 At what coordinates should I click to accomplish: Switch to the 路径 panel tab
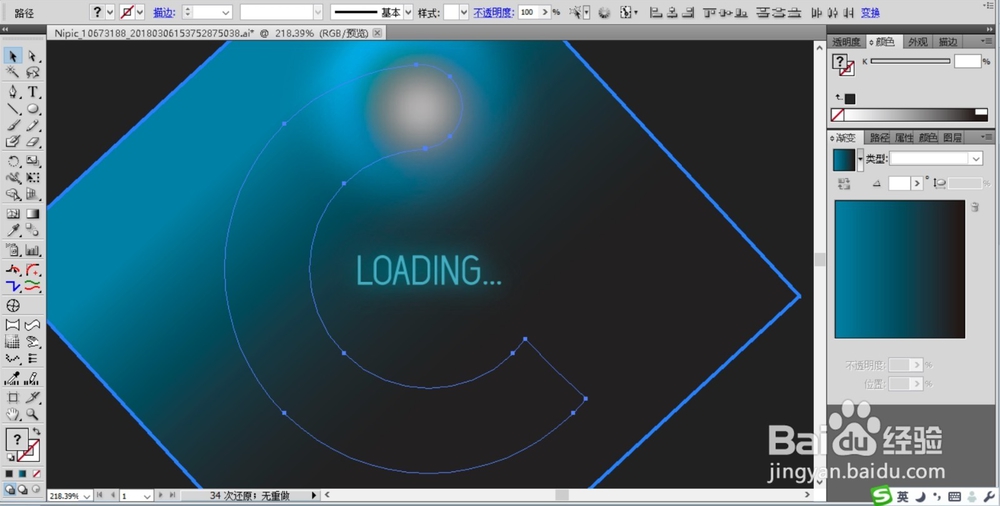tap(879, 138)
